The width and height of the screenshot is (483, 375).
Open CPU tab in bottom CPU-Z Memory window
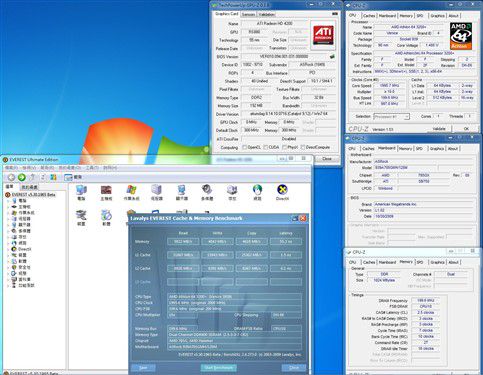tap(353, 262)
